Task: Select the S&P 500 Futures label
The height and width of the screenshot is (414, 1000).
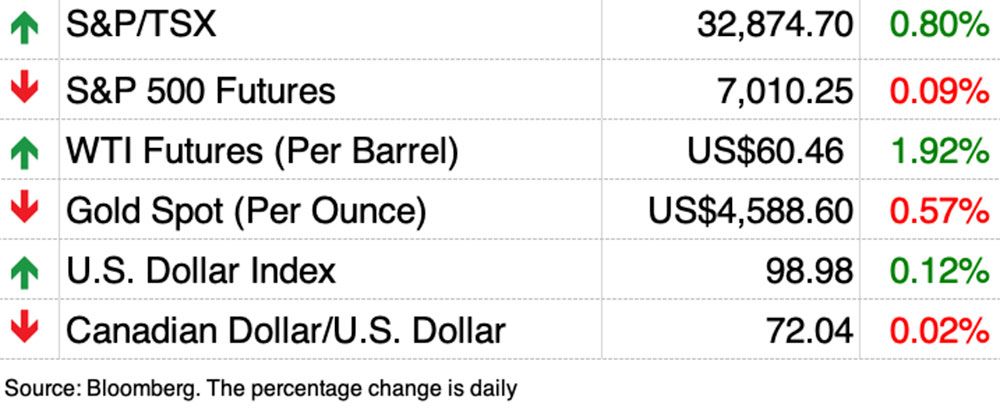Action: tap(200, 91)
